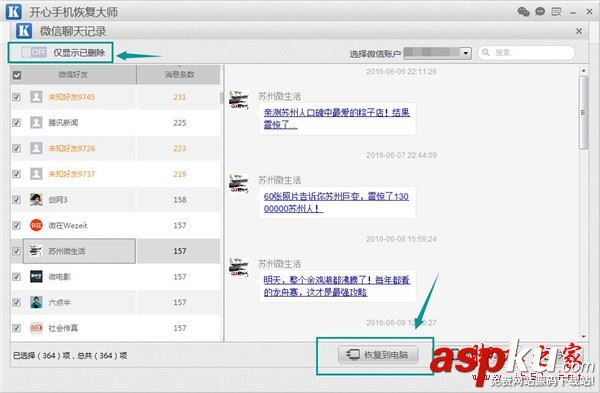Image resolution: width=600 pixels, height=393 pixels.
Task: Click message count 231 cell
Action: coord(179,97)
